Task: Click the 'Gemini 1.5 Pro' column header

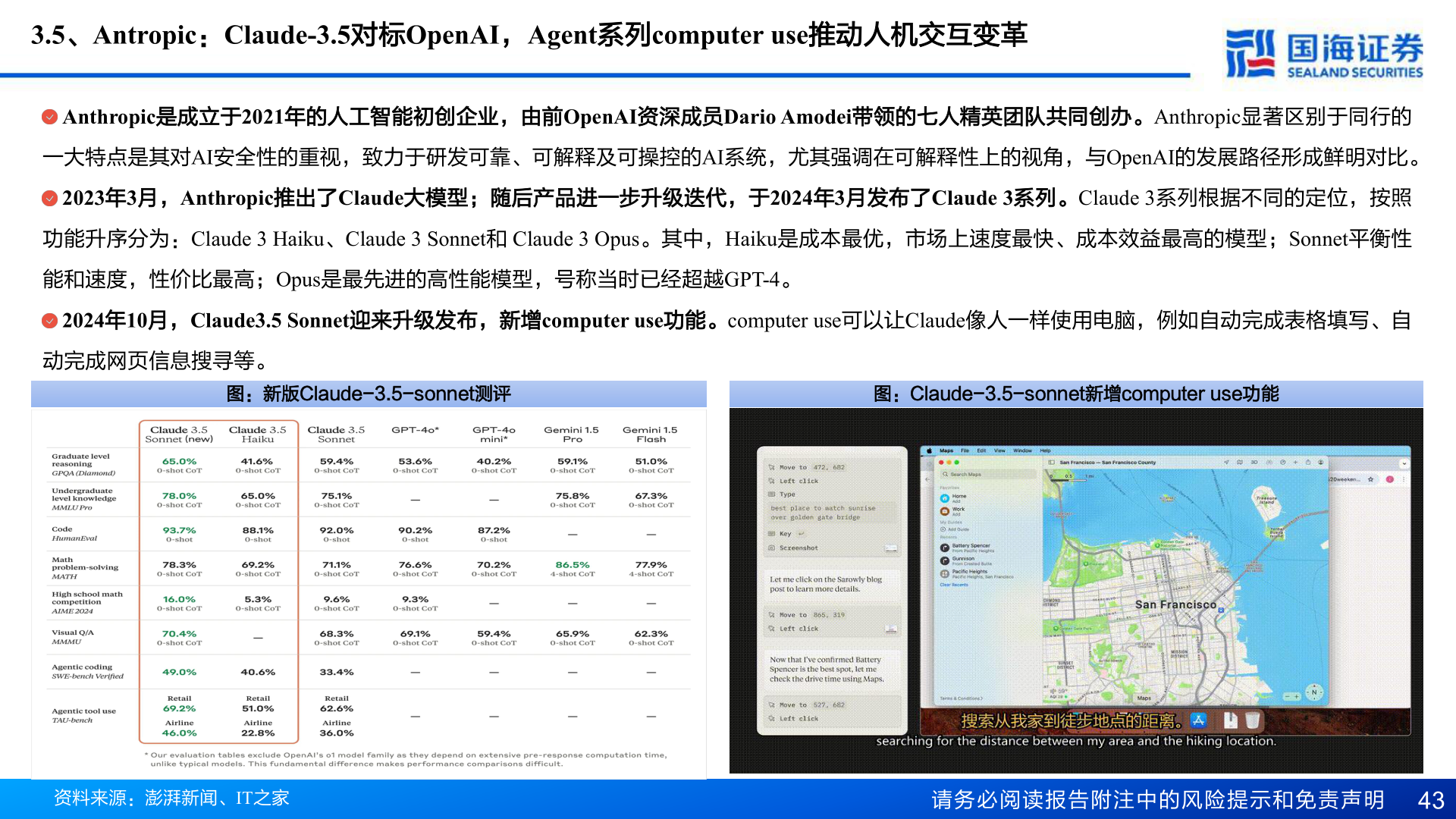Action: tap(572, 434)
